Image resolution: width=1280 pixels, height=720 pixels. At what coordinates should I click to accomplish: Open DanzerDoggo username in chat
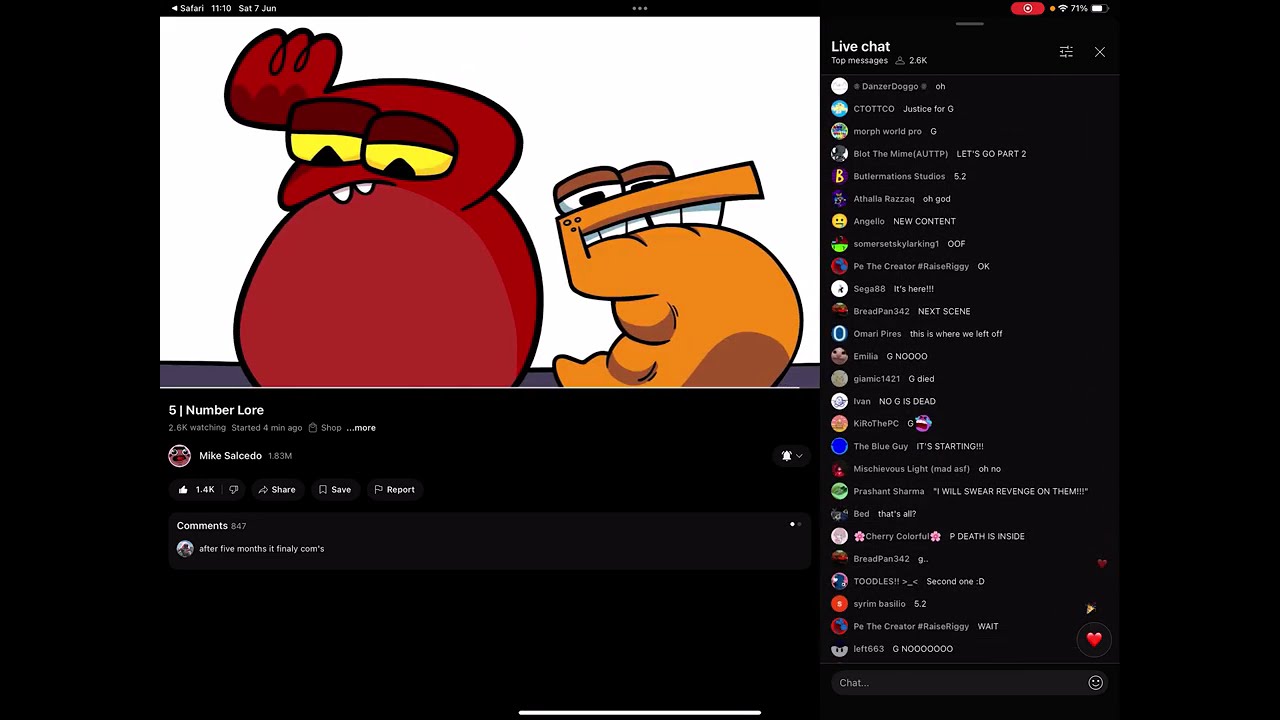(890, 86)
